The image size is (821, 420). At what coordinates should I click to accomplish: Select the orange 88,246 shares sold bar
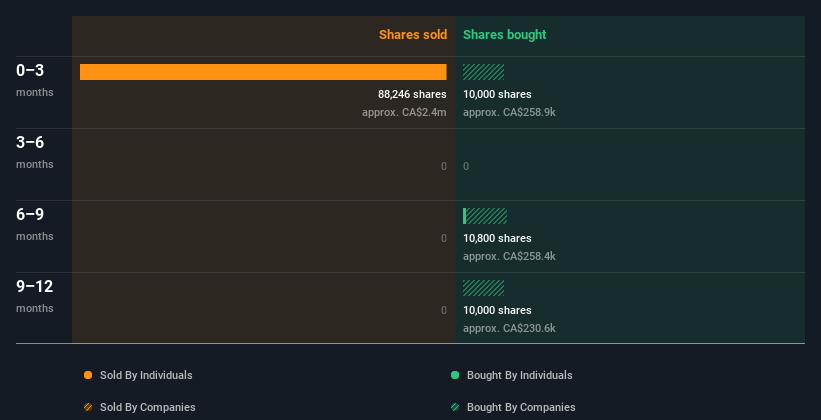coord(263,72)
